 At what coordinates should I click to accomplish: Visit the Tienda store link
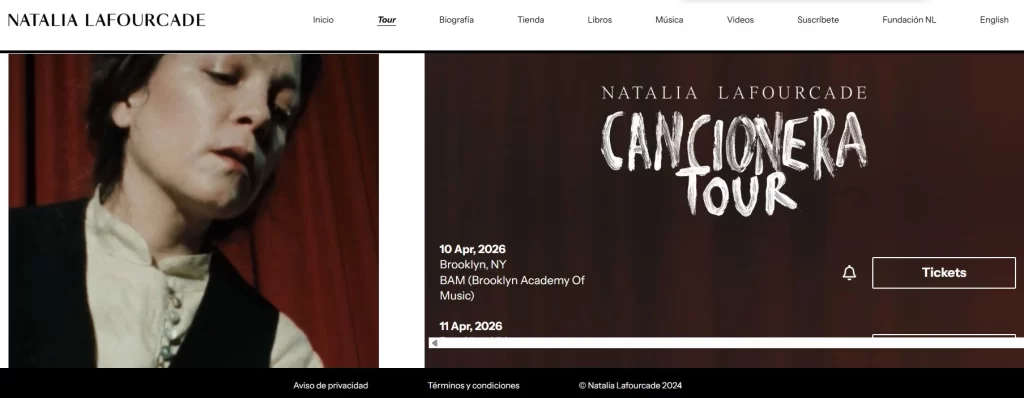click(530, 20)
